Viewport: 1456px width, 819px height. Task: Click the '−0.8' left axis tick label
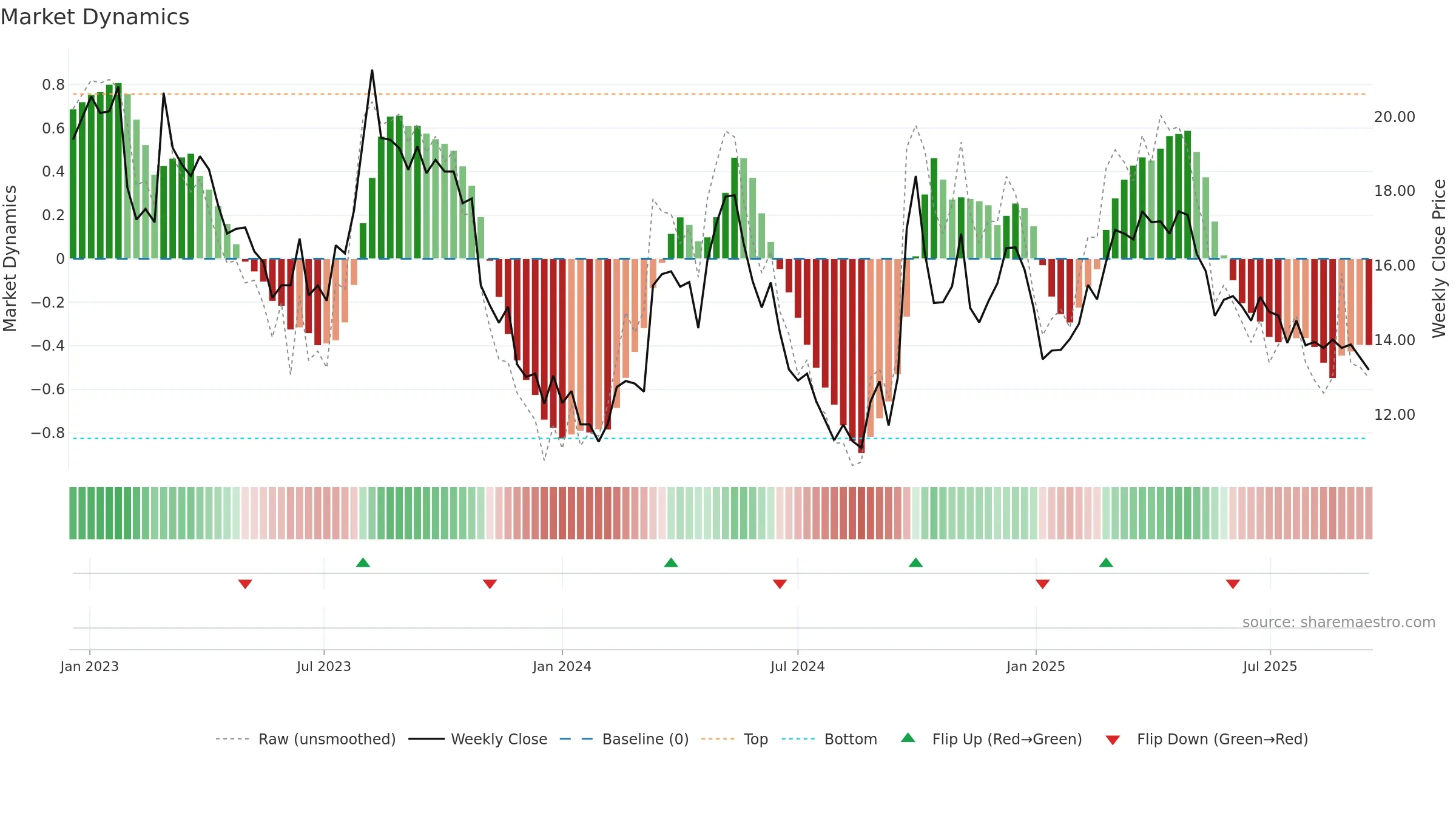[48, 433]
